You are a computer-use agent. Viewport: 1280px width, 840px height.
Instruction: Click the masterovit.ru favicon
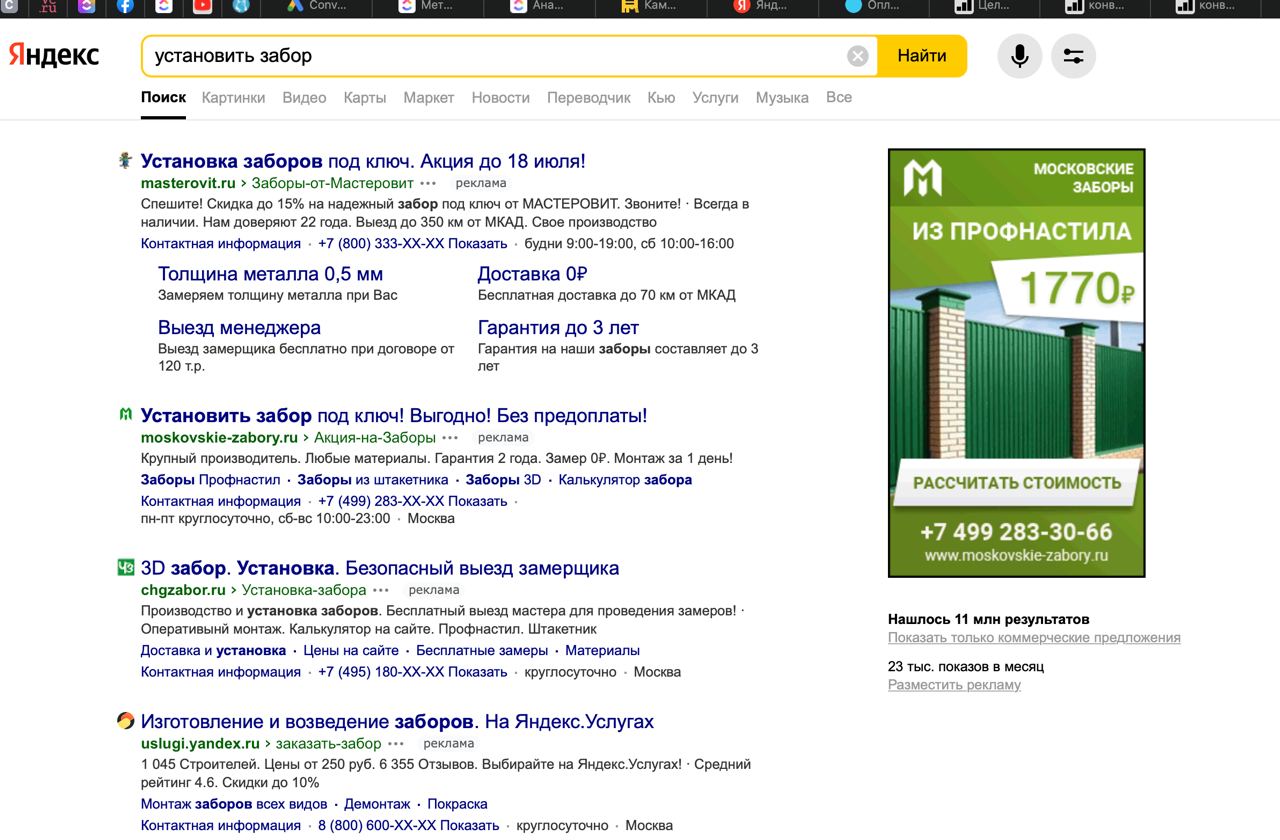coord(125,160)
